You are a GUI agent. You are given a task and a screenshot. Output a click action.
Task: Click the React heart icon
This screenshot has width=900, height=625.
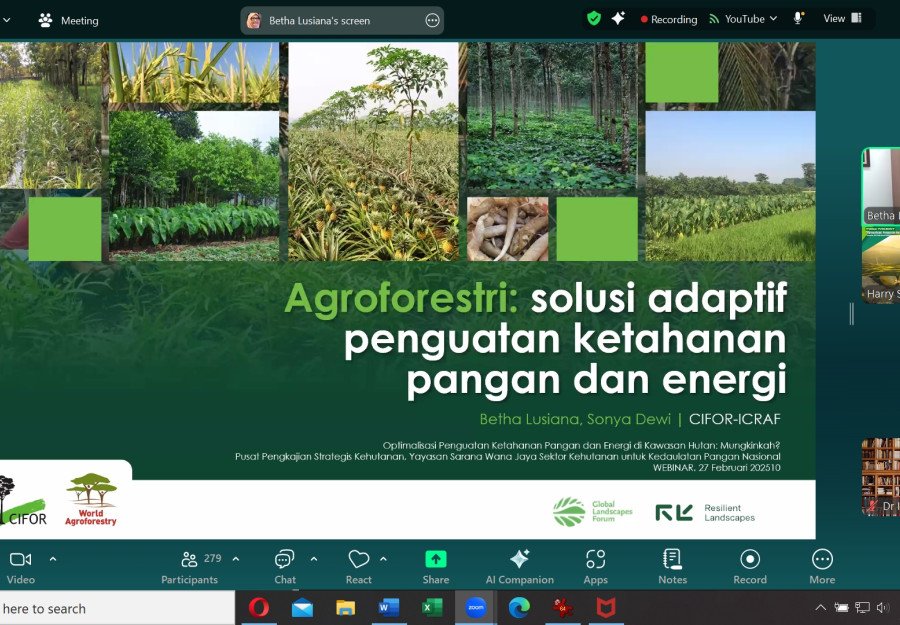point(359,566)
